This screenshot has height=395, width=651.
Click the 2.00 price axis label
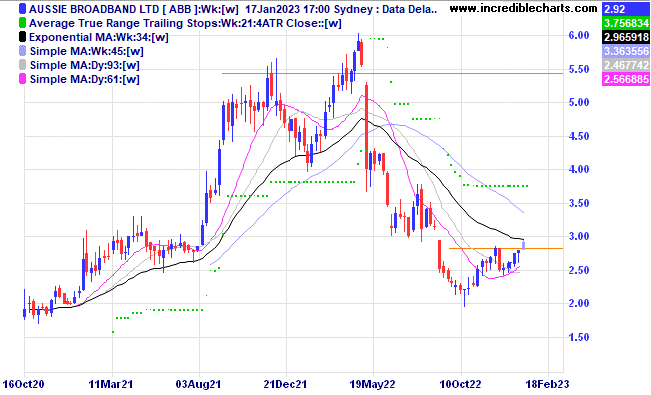click(x=579, y=303)
